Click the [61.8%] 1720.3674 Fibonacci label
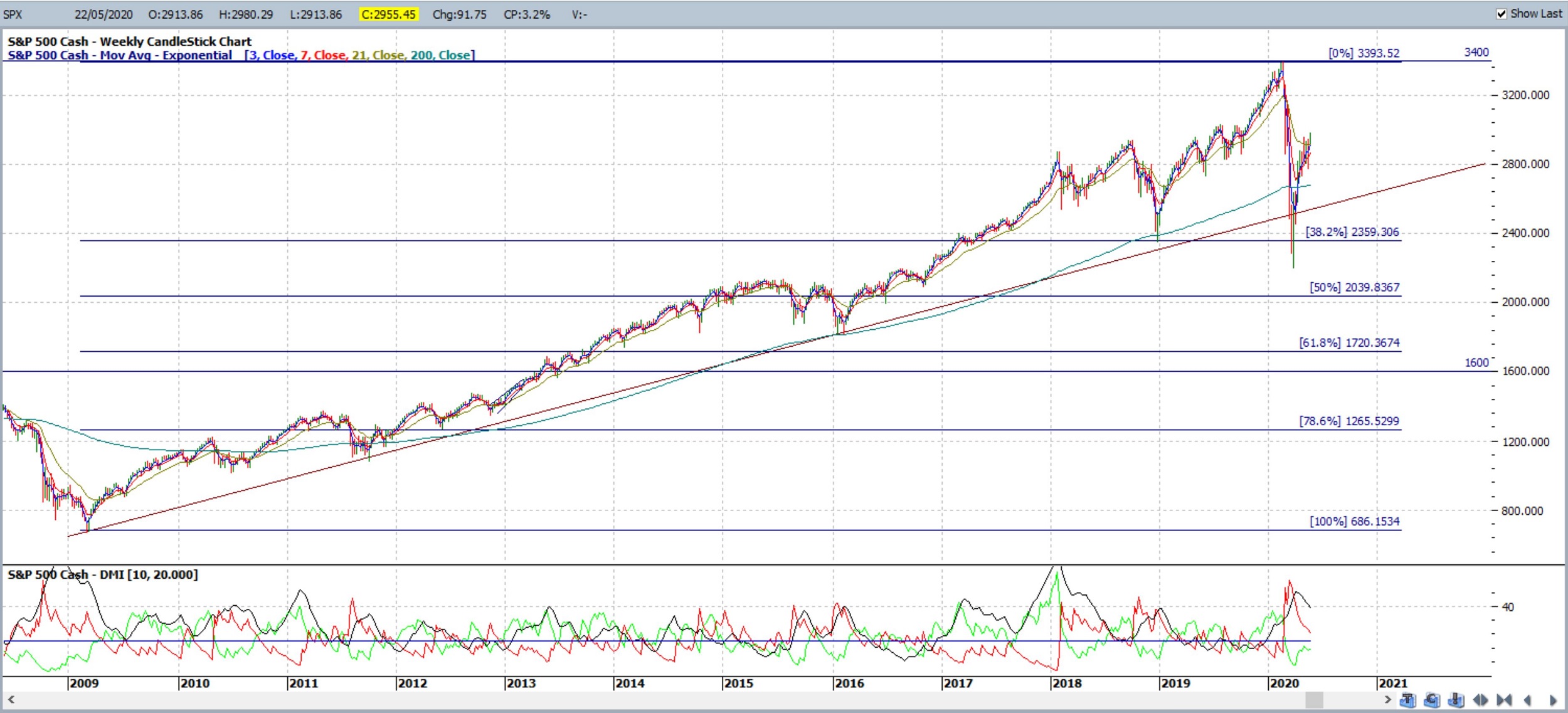Image resolution: width=1568 pixels, height=713 pixels. pos(1350,342)
